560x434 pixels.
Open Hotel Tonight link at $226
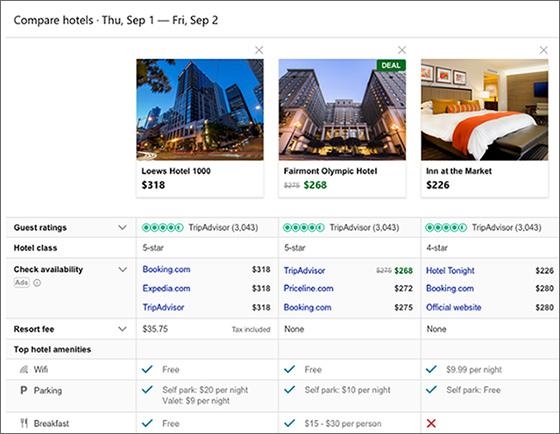click(450, 271)
